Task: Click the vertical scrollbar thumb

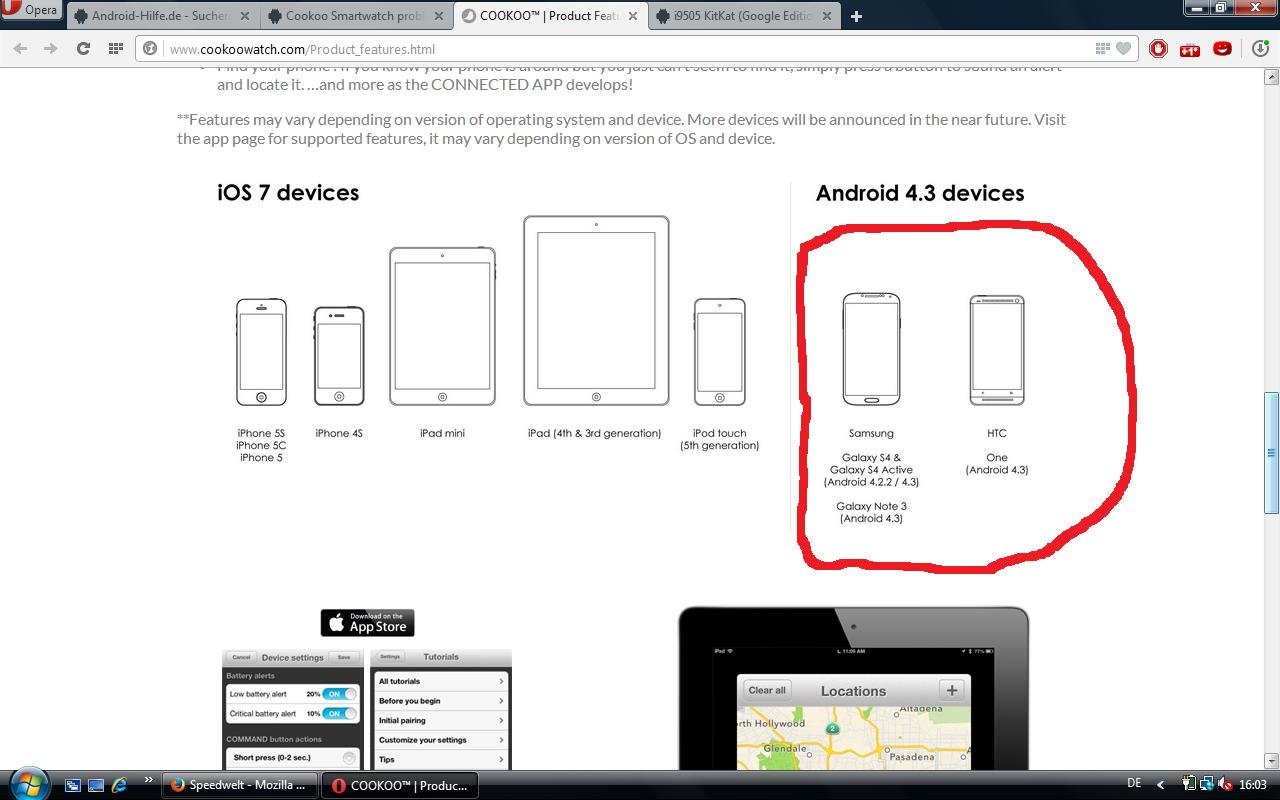Action: (1272, 453)
